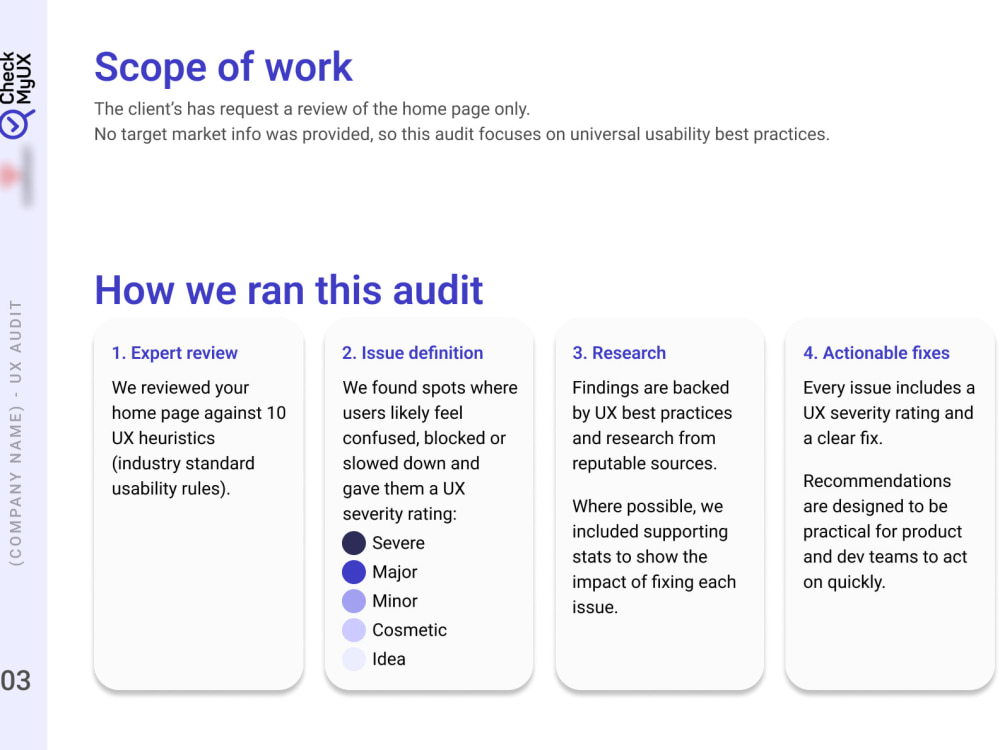This screenshot has width=1000, height=750.
Task: Select the Issue definition card heading
Action: [413, 353]
